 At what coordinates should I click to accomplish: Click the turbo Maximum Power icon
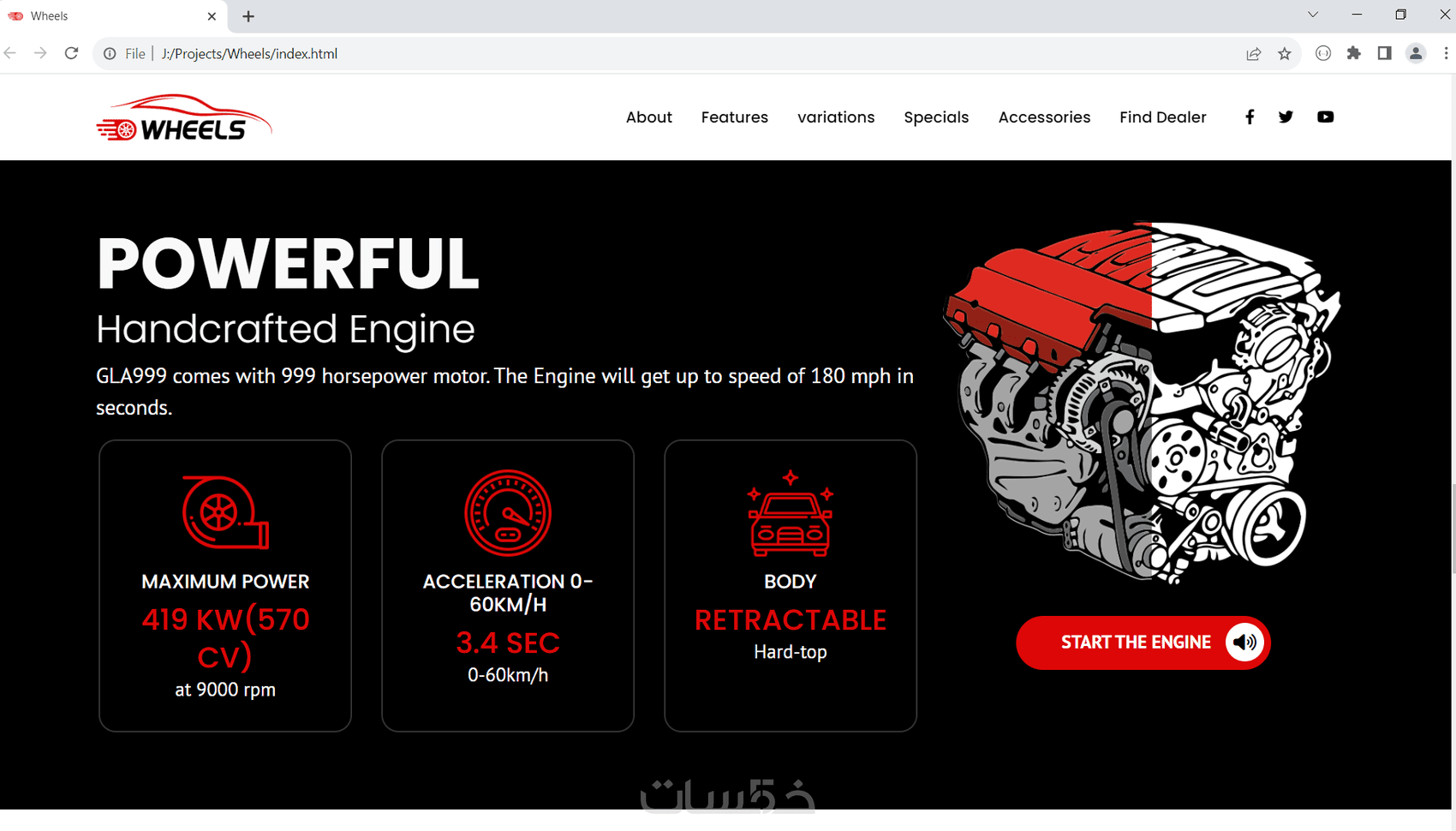(x=225, y=512)
